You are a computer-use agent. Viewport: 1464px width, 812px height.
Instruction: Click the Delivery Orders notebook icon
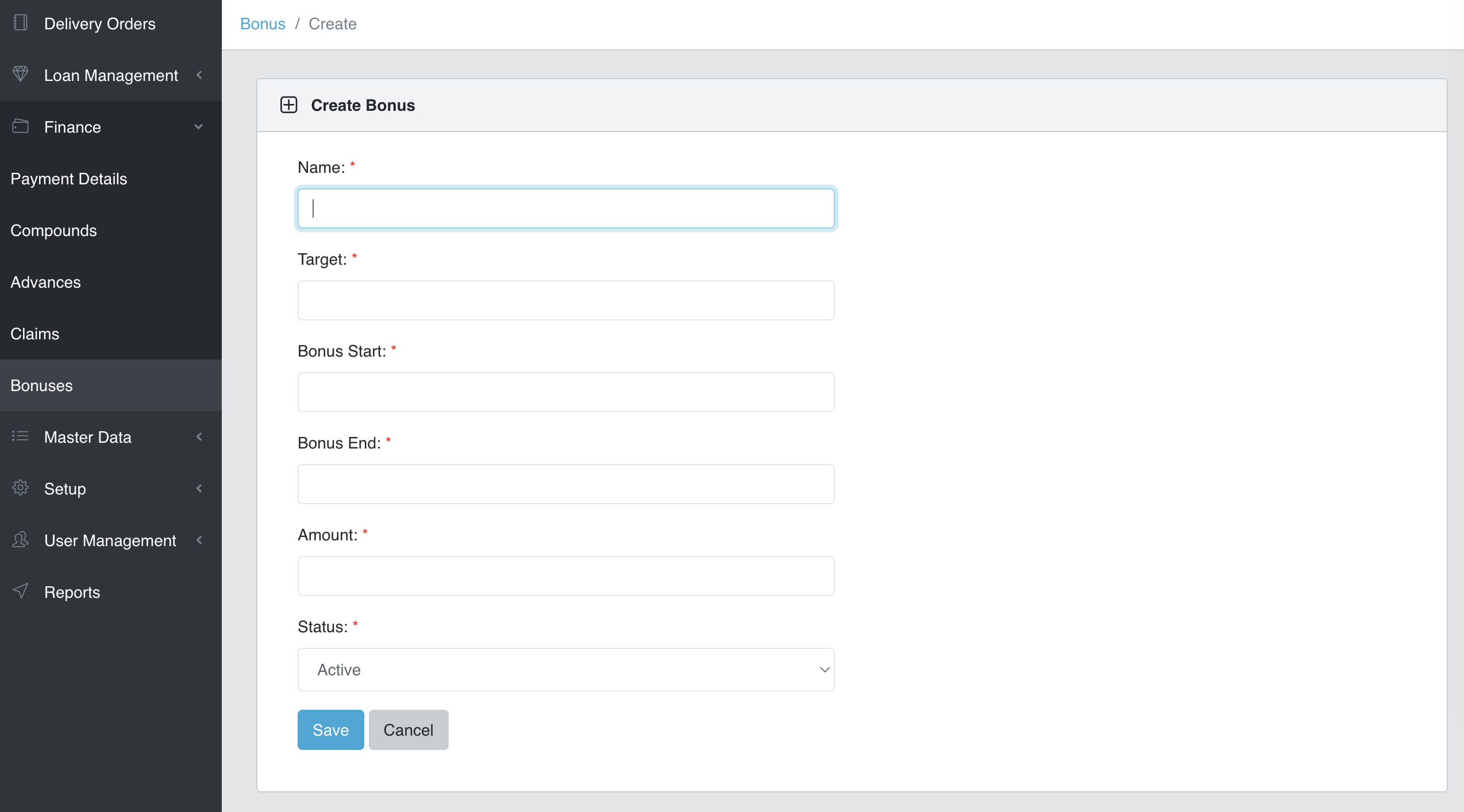pos(21,23)
